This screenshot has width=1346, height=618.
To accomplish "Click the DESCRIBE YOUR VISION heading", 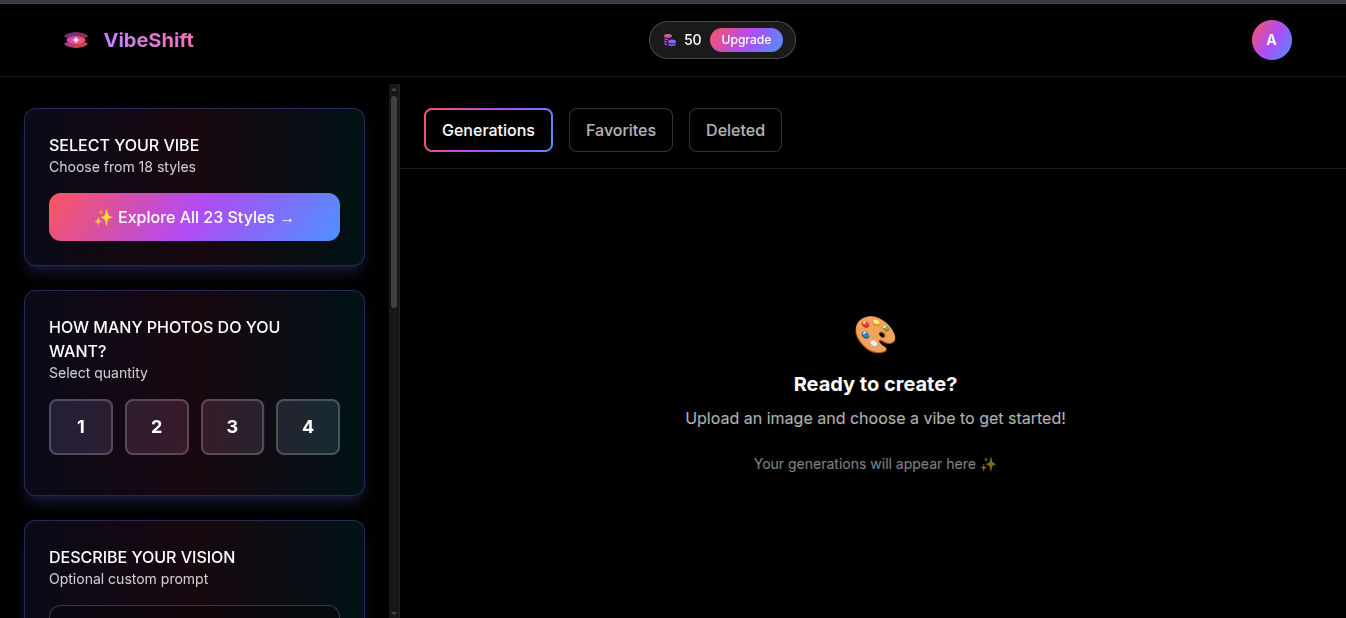I will click(x=142, y=557).
